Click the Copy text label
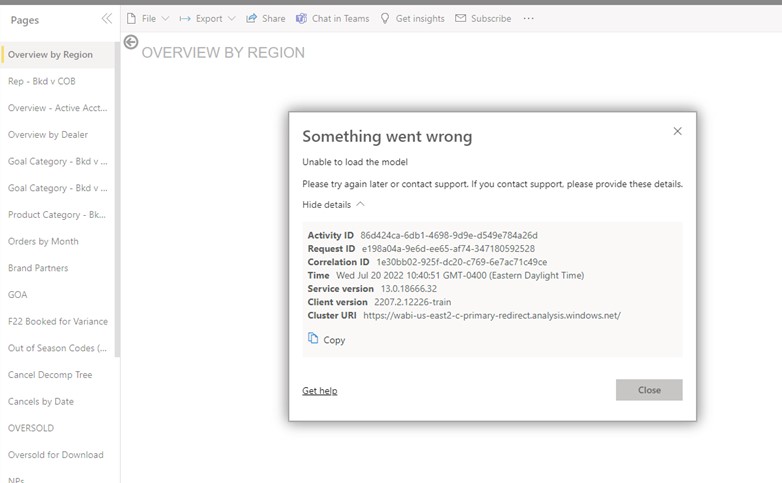 click(x=334, y=340)
